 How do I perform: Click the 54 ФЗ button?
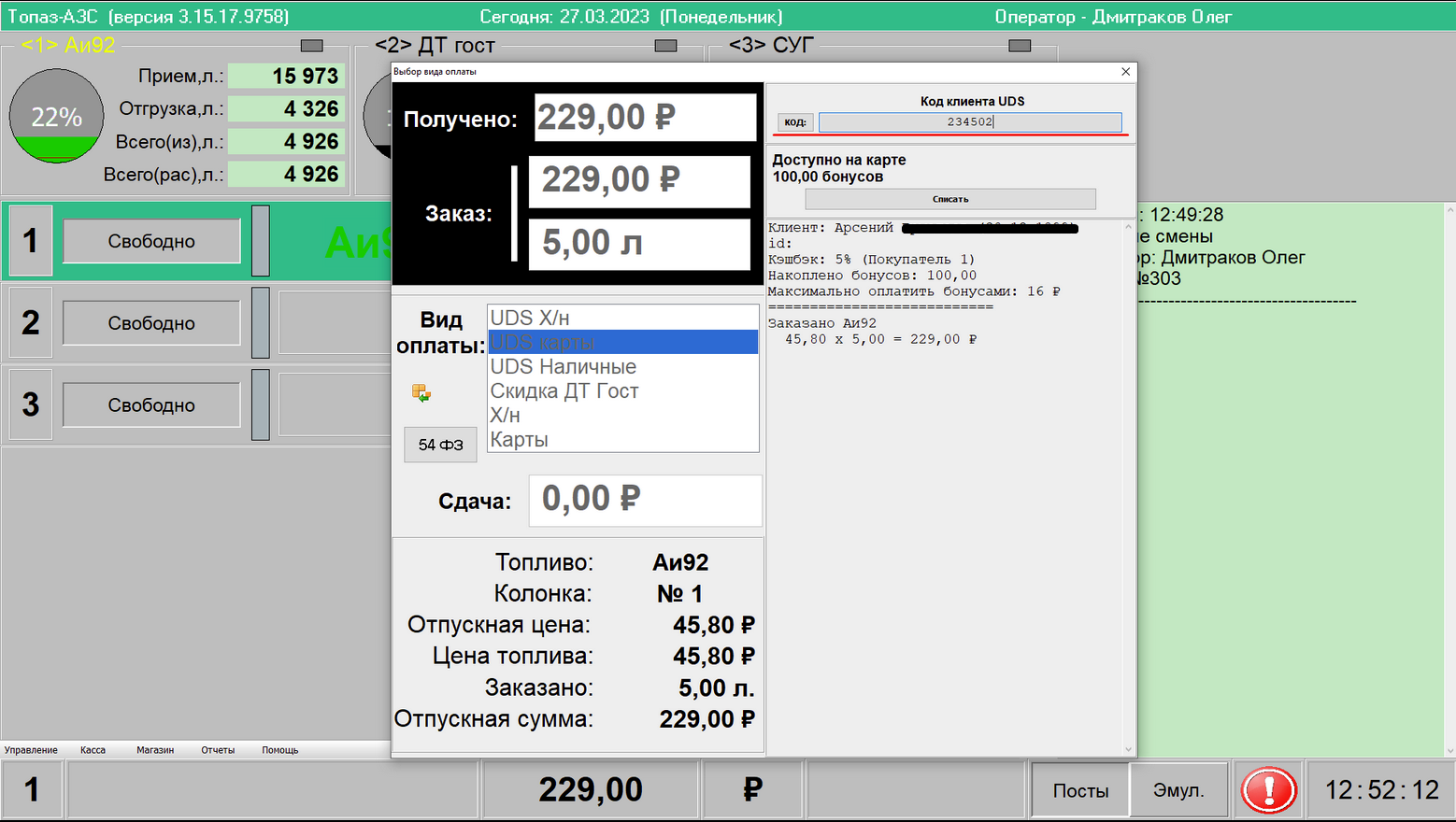pyautogui.click(x=440, y=445)
